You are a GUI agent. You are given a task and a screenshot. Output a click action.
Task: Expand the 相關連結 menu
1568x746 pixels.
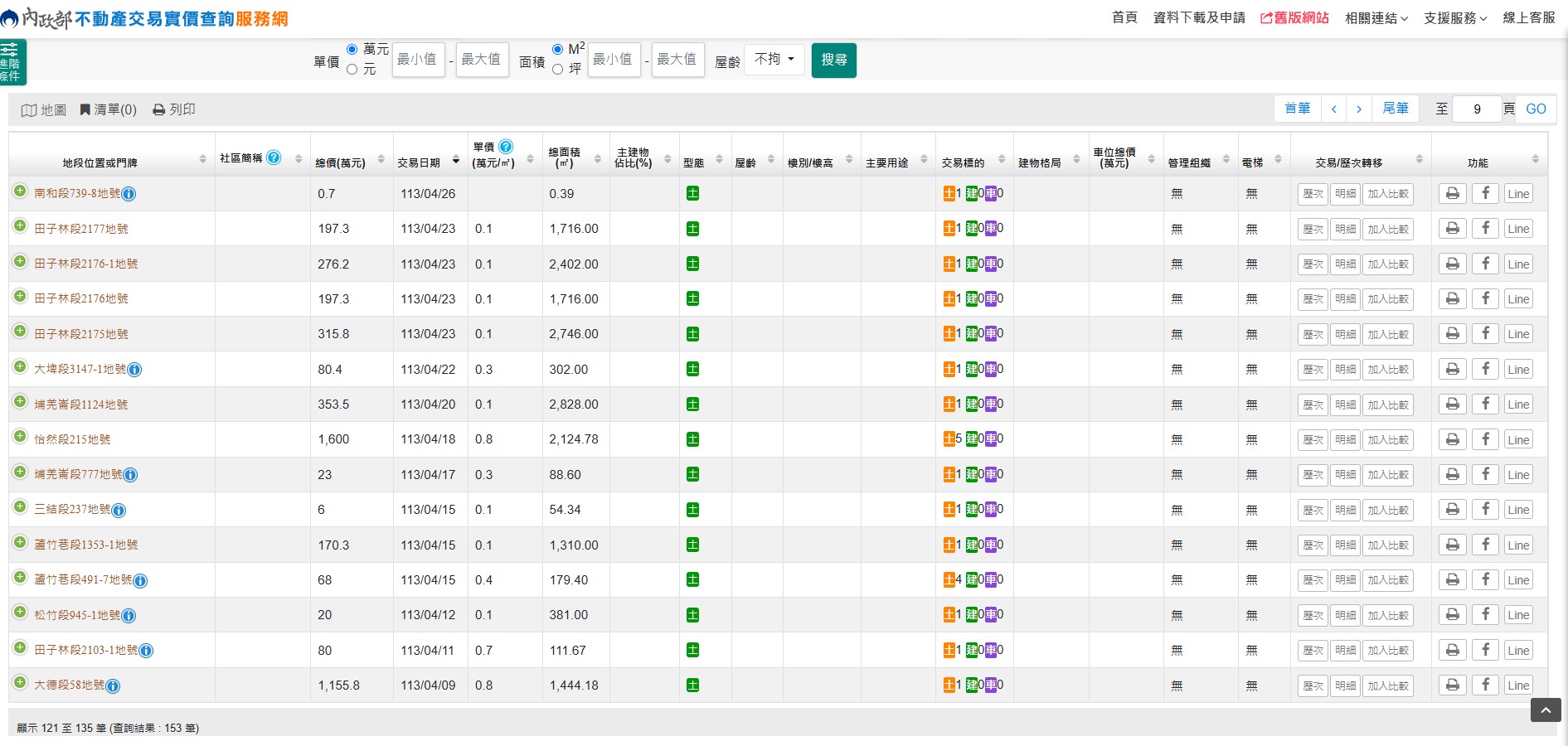tap(1376, 18)
